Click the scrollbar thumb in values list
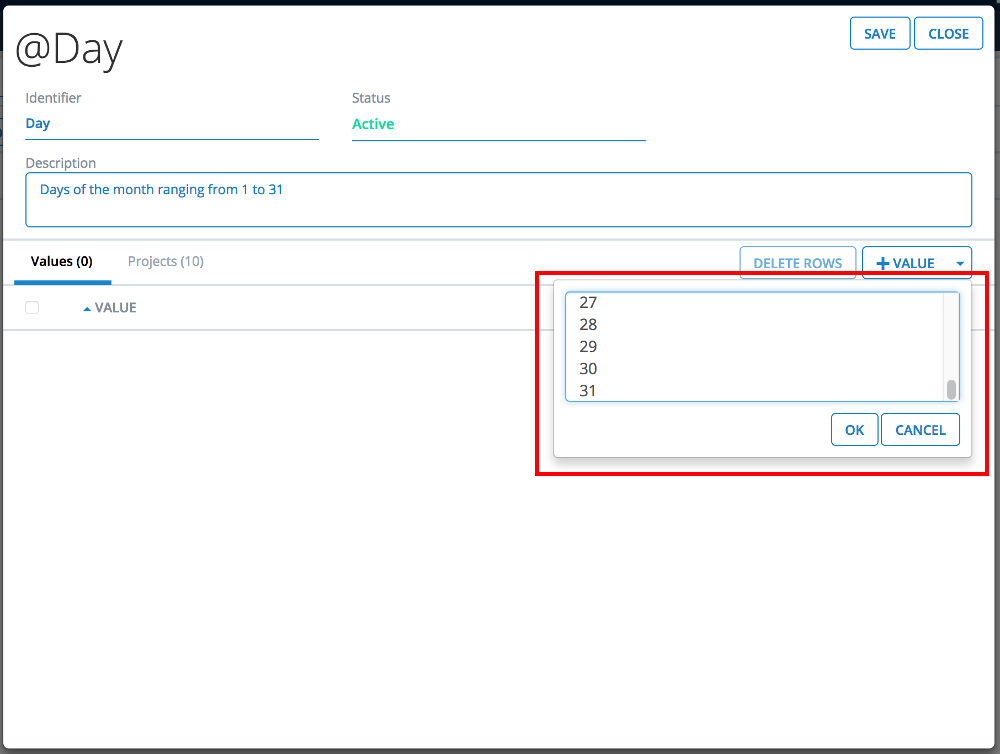The image size is (1000, 754). click(x=951, y=389)
